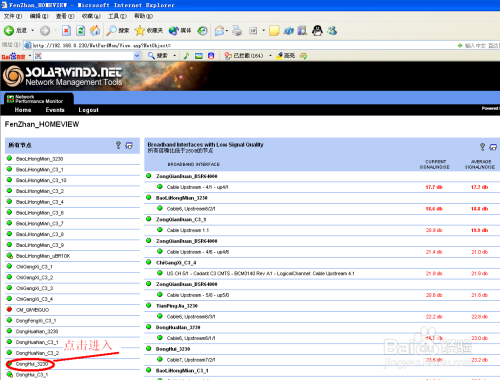Screen dimensions: 500x380
Task: Click the IE Back arrow button
Action: tap(9, 31)
